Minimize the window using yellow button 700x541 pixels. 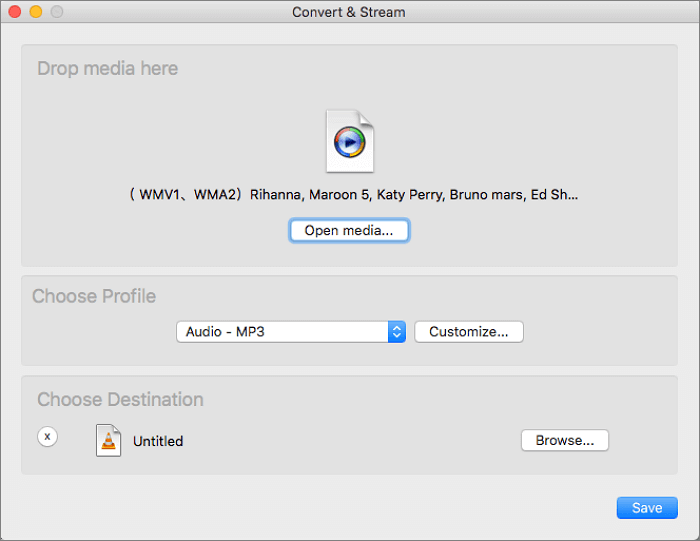pos(35,12)
